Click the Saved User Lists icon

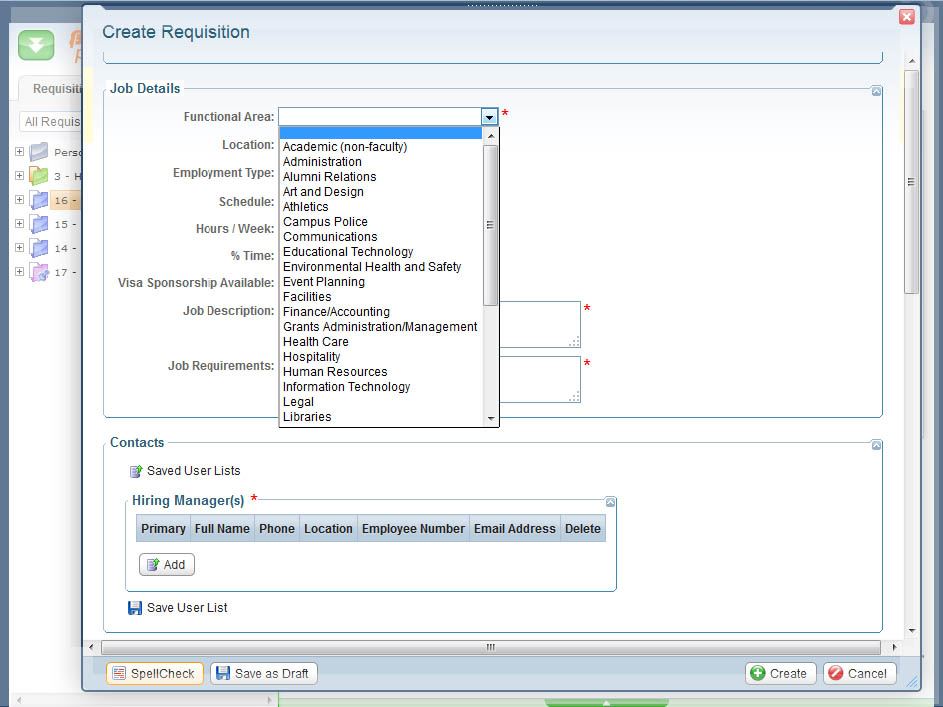click(x=136, y=471)
